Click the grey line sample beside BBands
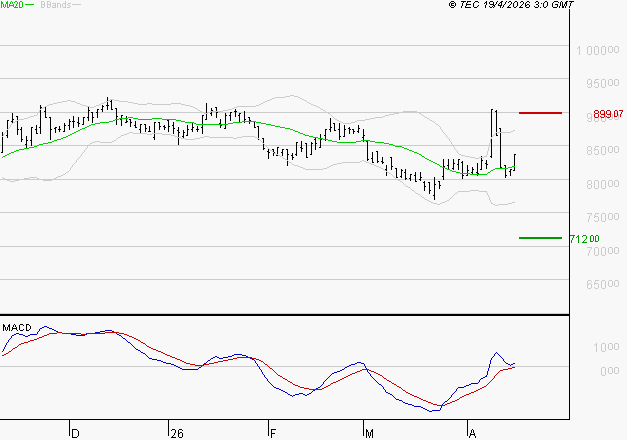Viewport: 627px width, 440px height. [x=77, y=6]
